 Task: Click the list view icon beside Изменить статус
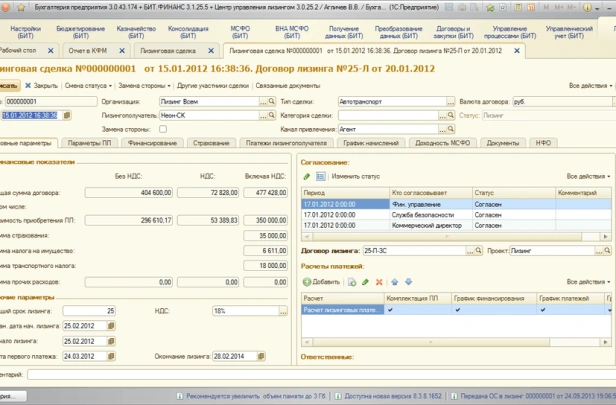click(x=320, y=176)
